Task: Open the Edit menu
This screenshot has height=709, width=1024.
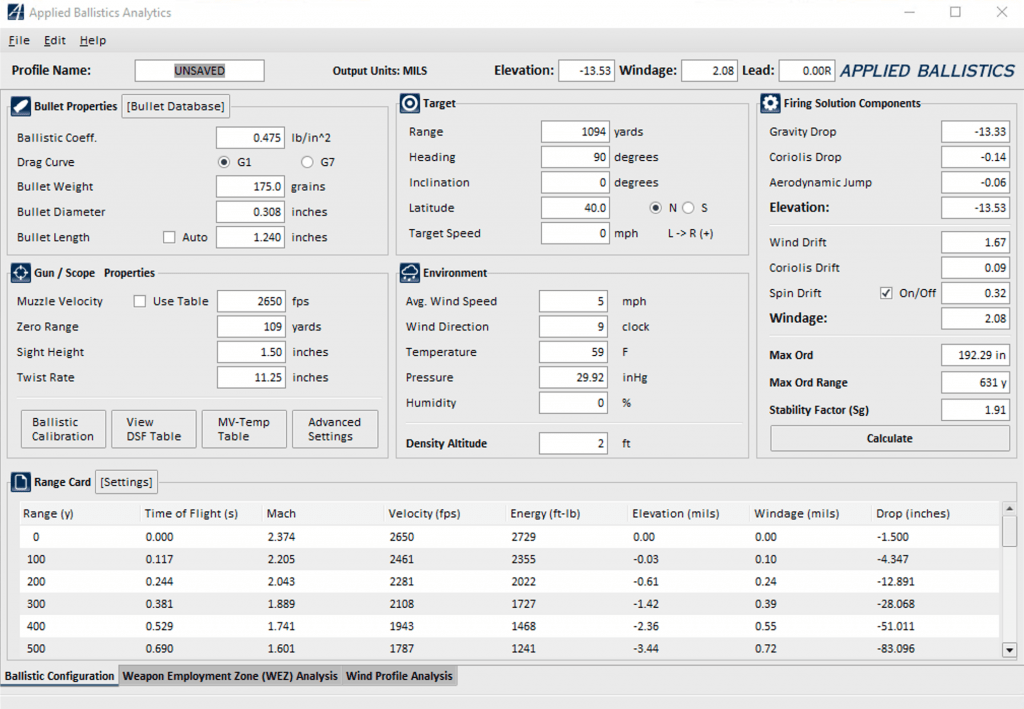Action: 55,40
